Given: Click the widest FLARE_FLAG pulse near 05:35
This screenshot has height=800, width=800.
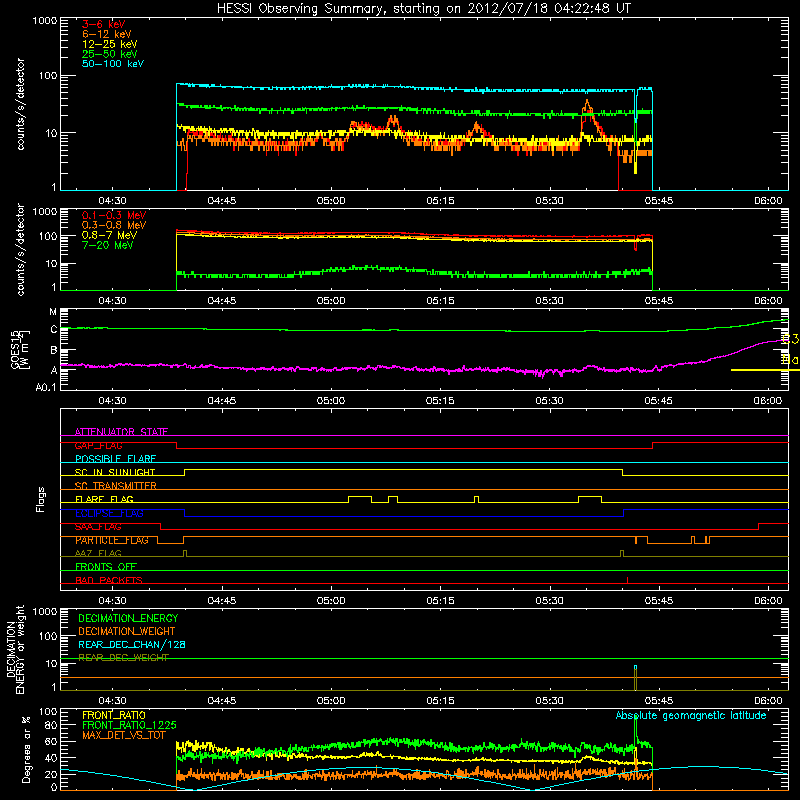Looking at the screenshot, I should tap(590, 499).
